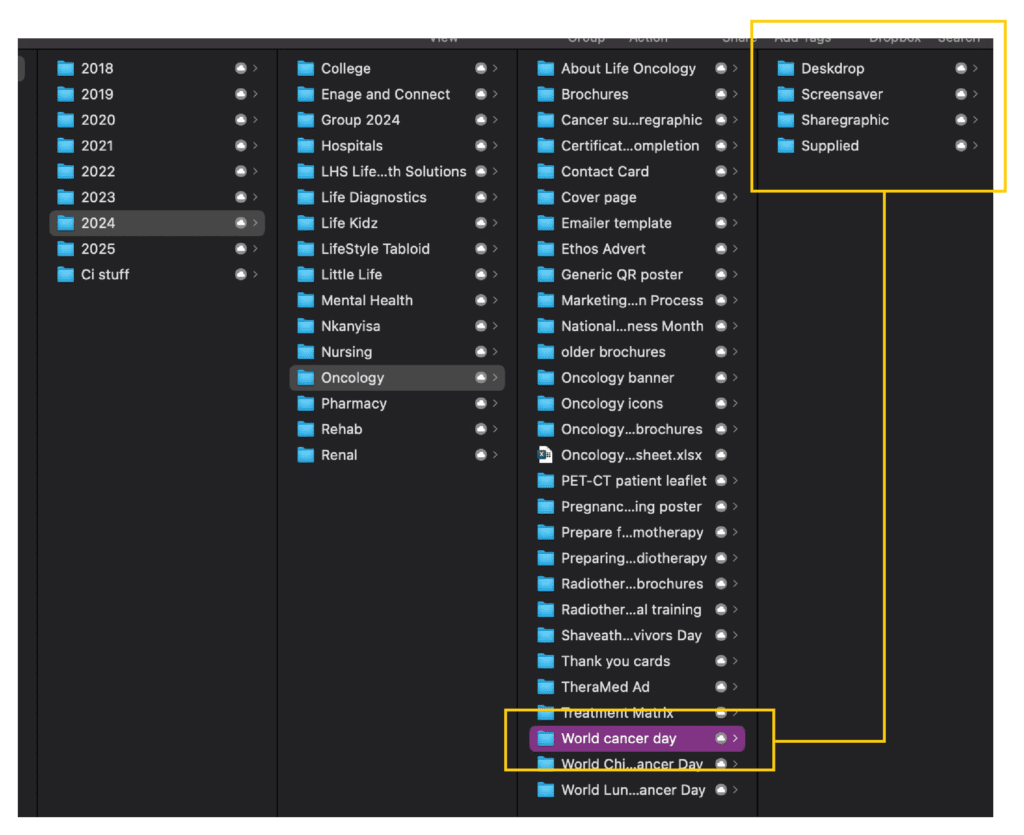Click the Screensaver folder icon

[x=786, y=95]
